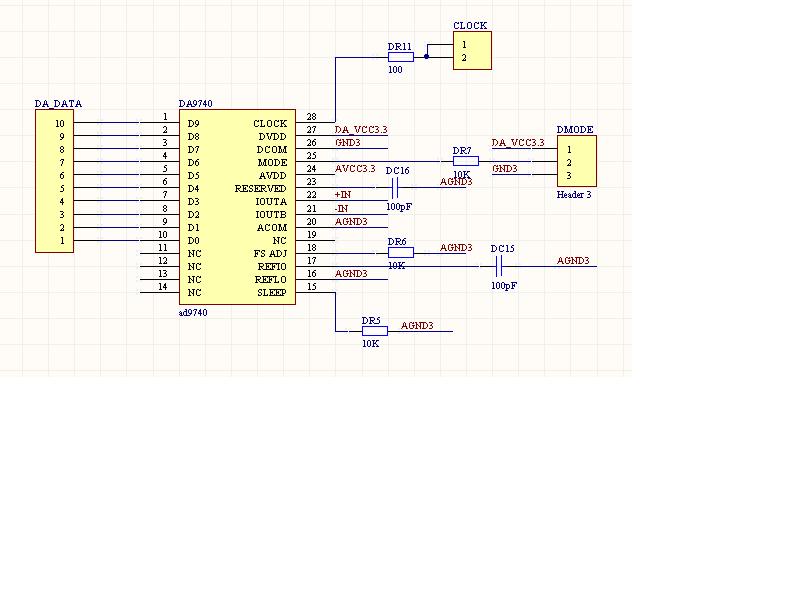Click the NC pin name at pin 19
Image resolution: width=800 pixels, height=600 pixels.
(280, 241)
